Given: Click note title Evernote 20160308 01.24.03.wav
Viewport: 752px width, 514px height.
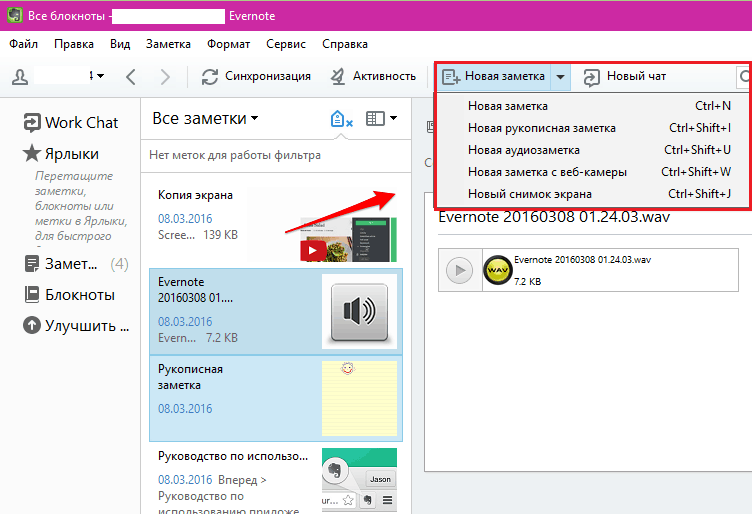Looking at the screenshot, I should pos(554,217).
